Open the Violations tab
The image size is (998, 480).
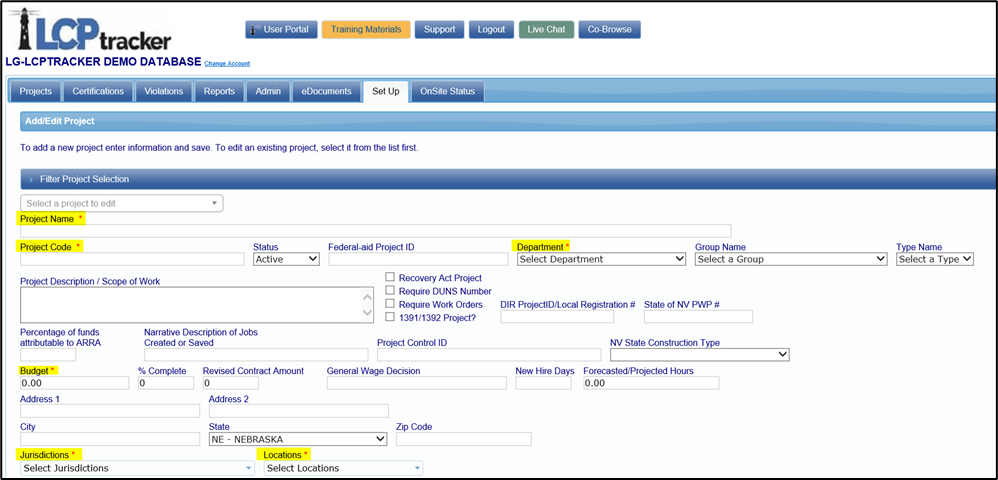point(163,92)
